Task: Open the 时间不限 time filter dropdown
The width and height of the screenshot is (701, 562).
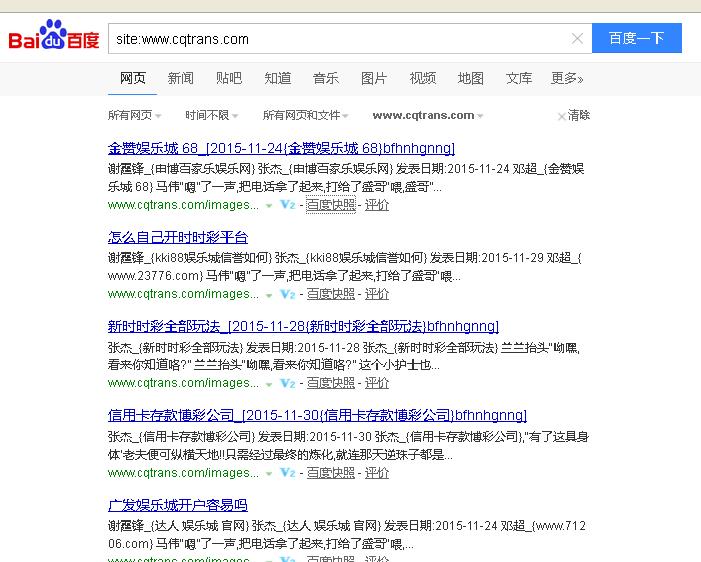Action: coord(211,115)
